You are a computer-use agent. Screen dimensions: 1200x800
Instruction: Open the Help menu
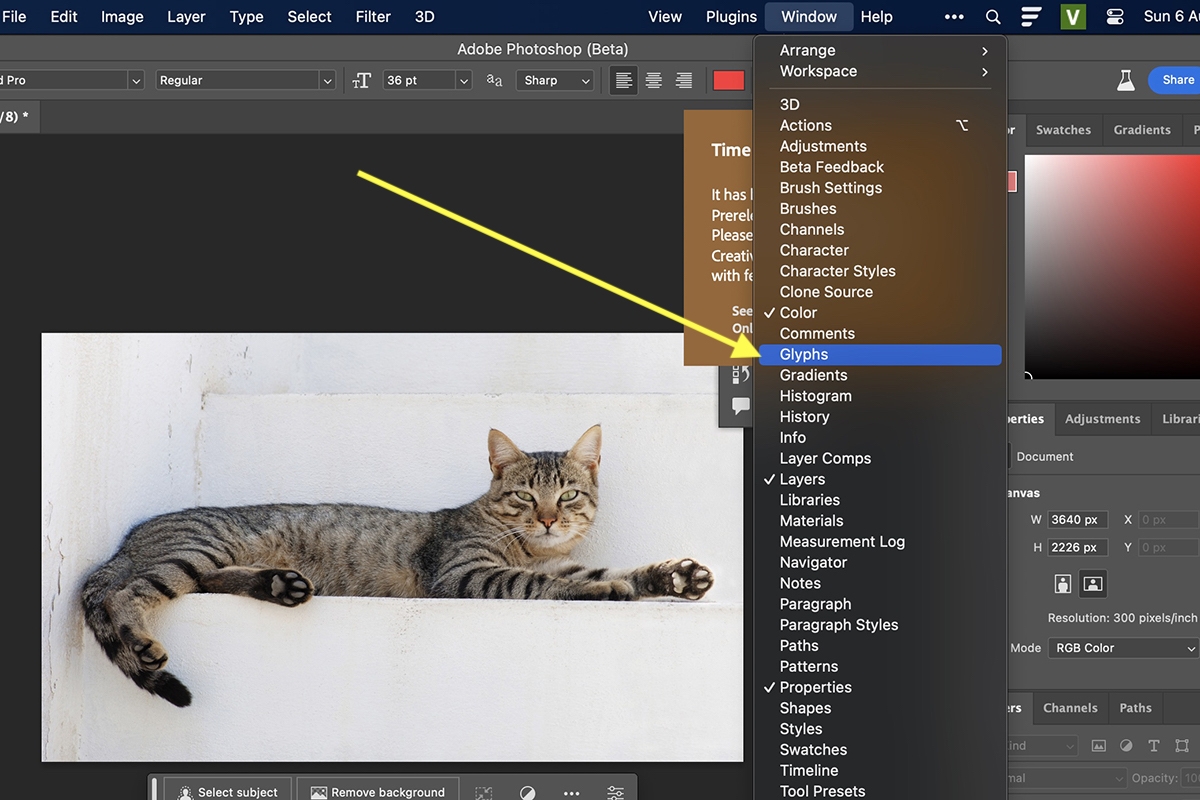877,17
